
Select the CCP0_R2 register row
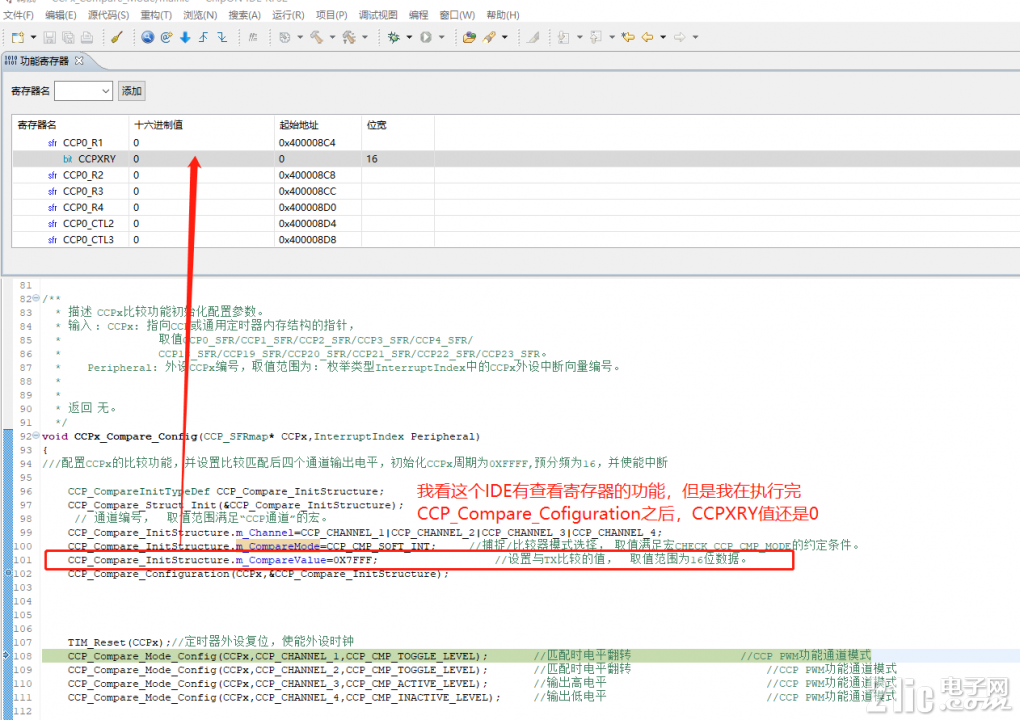[x=516, y=175]
